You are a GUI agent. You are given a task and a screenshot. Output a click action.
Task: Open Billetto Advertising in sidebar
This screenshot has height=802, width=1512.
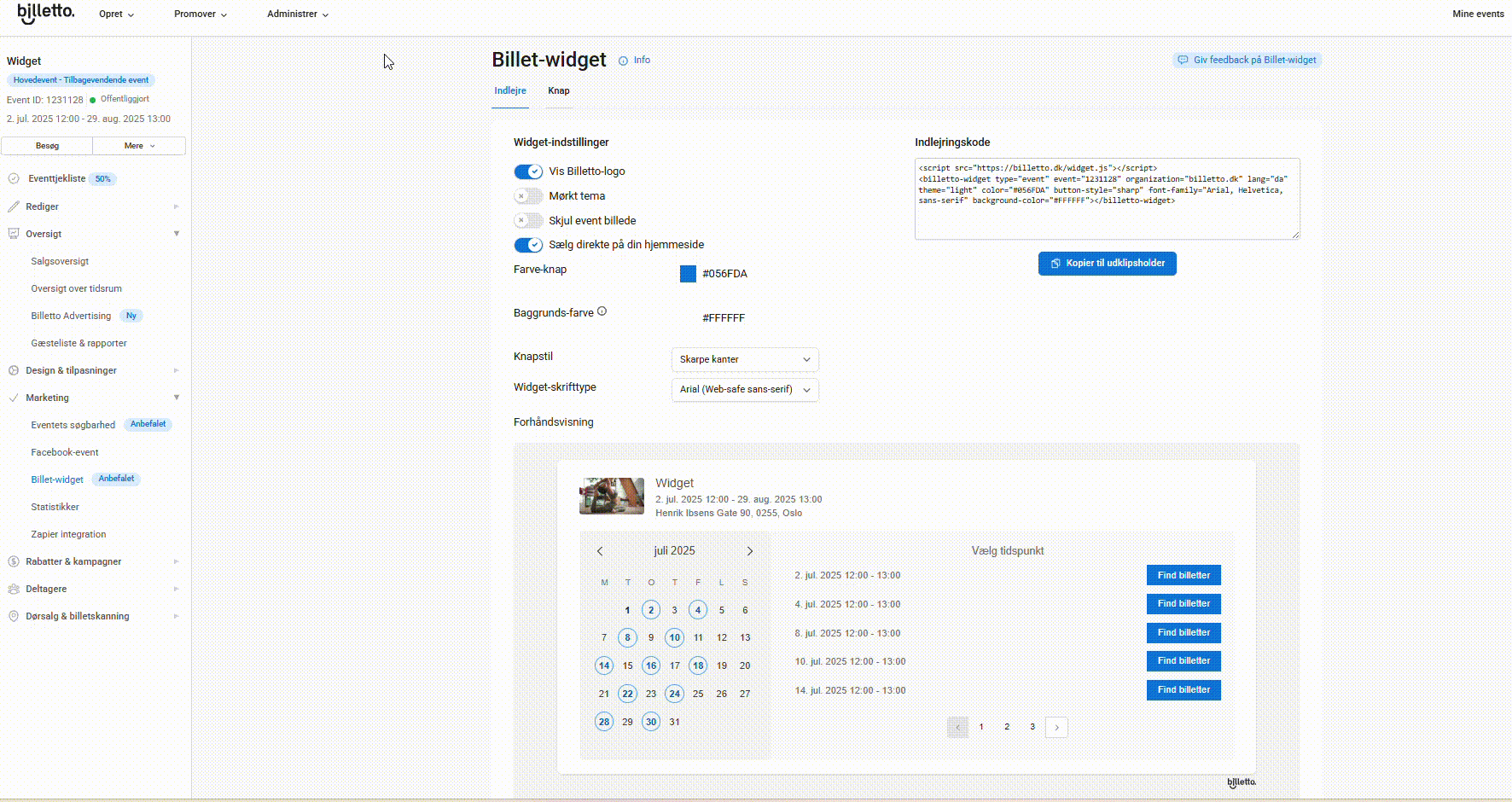(x=71, y=316)
